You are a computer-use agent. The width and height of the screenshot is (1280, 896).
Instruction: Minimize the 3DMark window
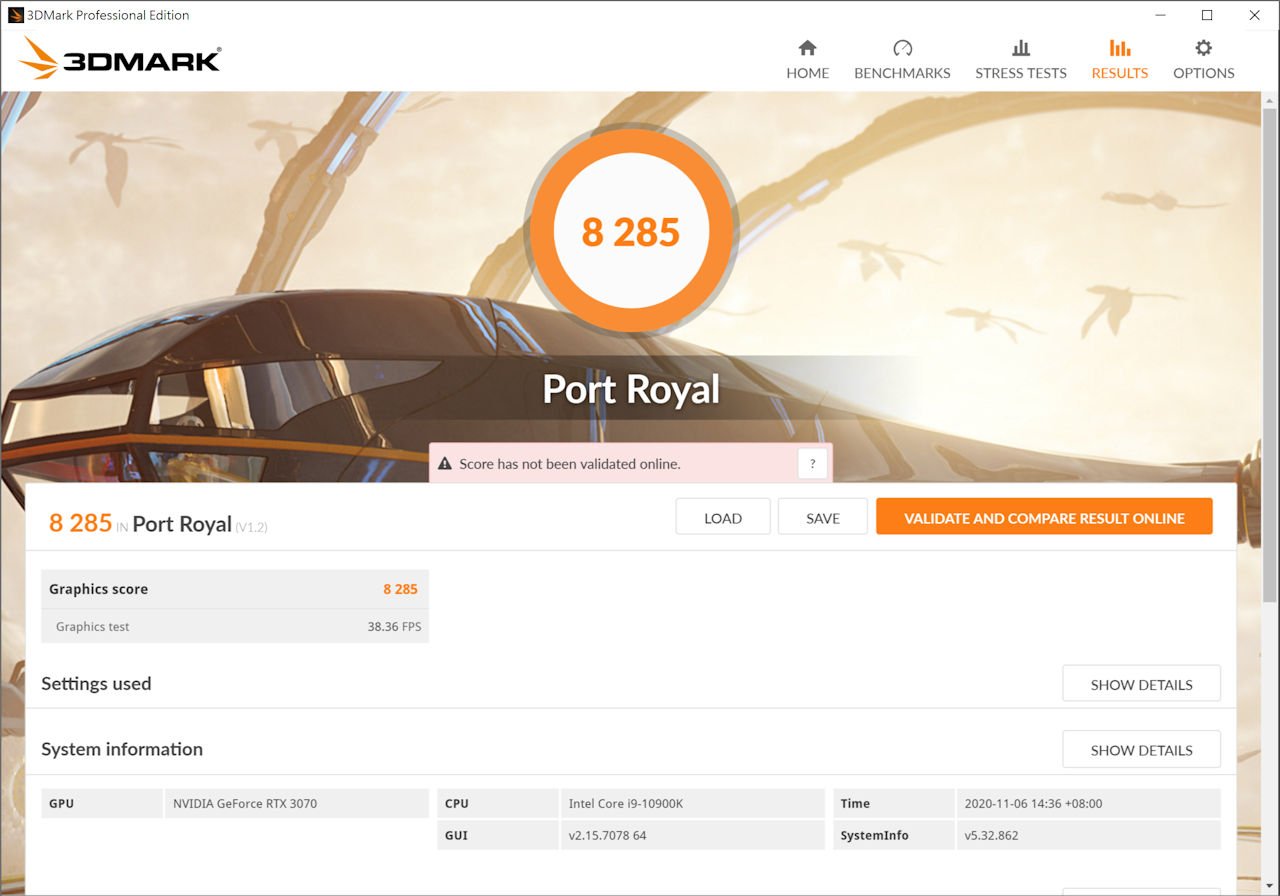coord(1160,15)
